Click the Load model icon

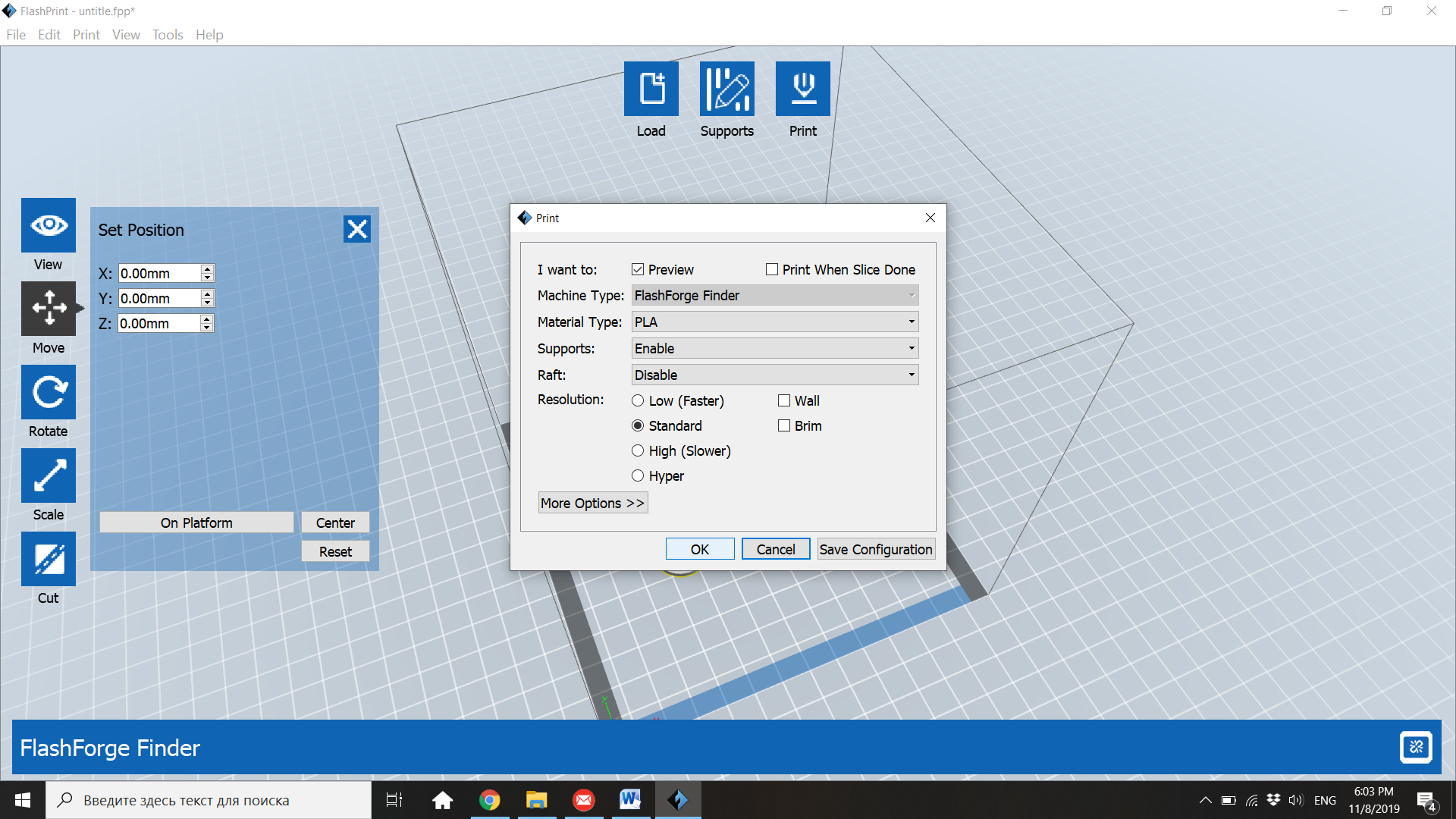click(651, 89)
